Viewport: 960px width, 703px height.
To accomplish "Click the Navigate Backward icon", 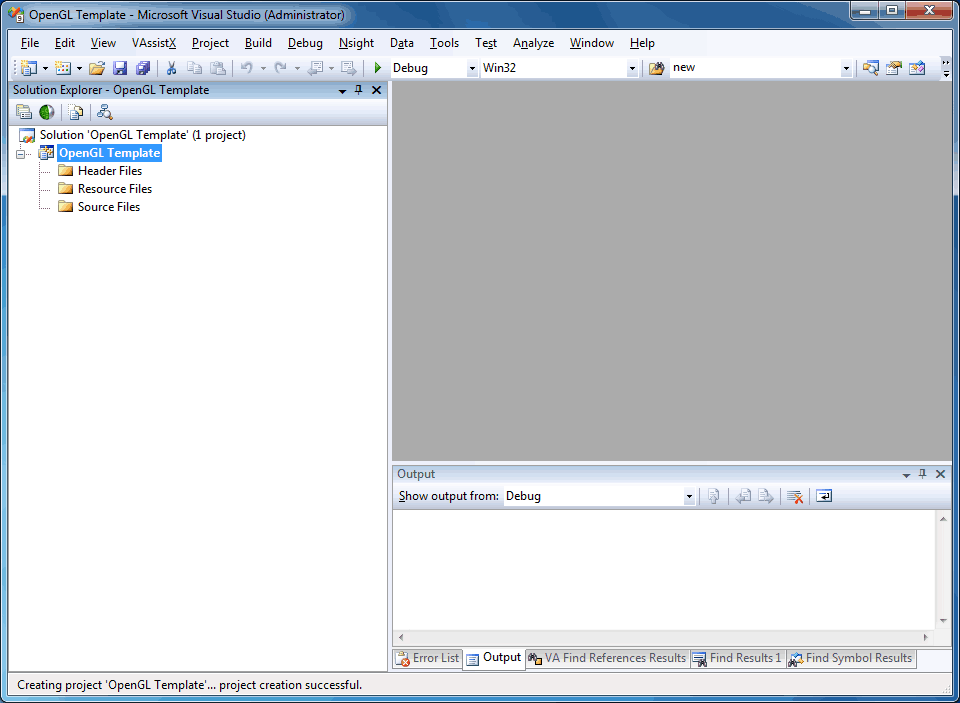I will click(315, 68).
